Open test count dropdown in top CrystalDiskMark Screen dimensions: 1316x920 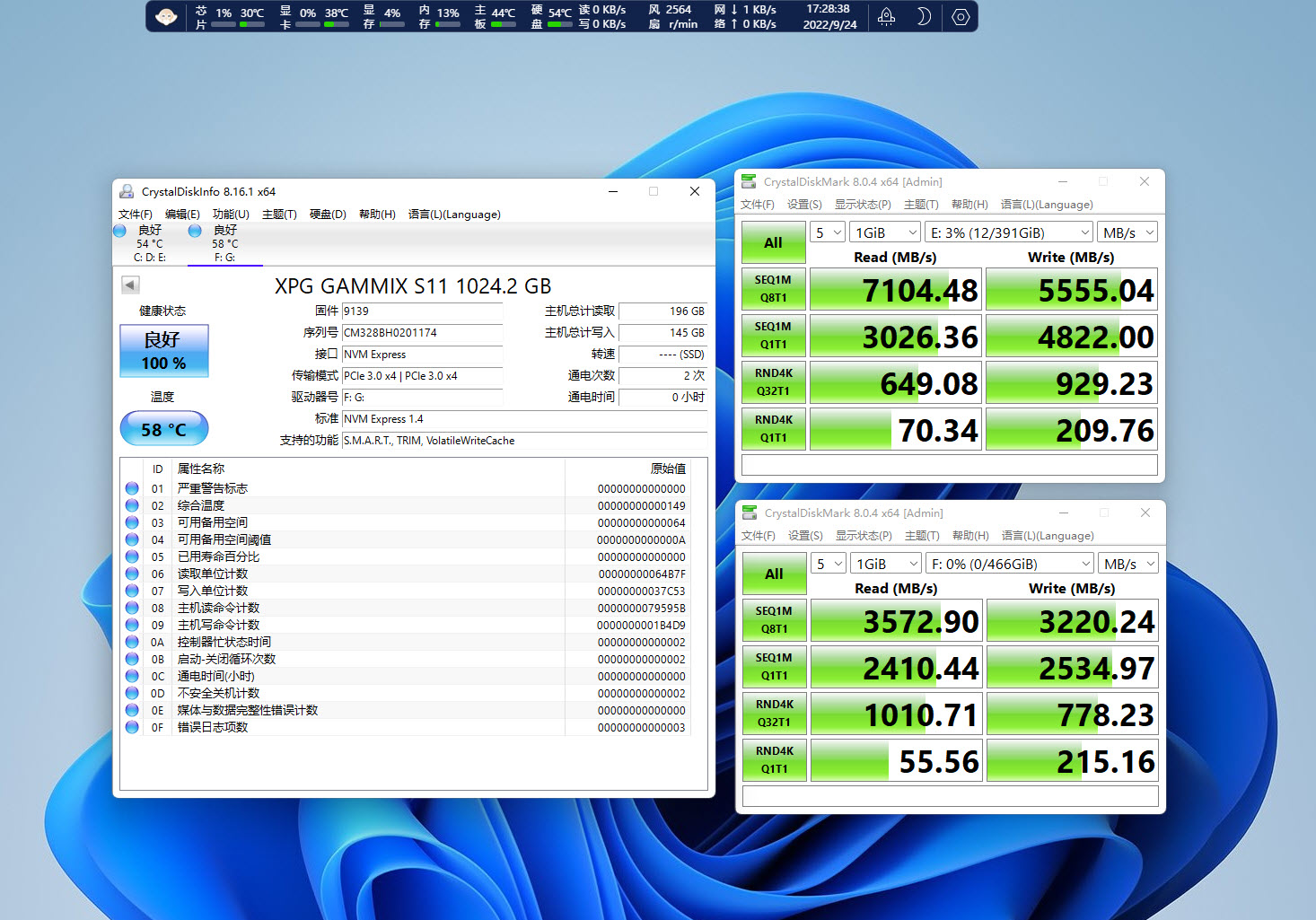point(828,232)
